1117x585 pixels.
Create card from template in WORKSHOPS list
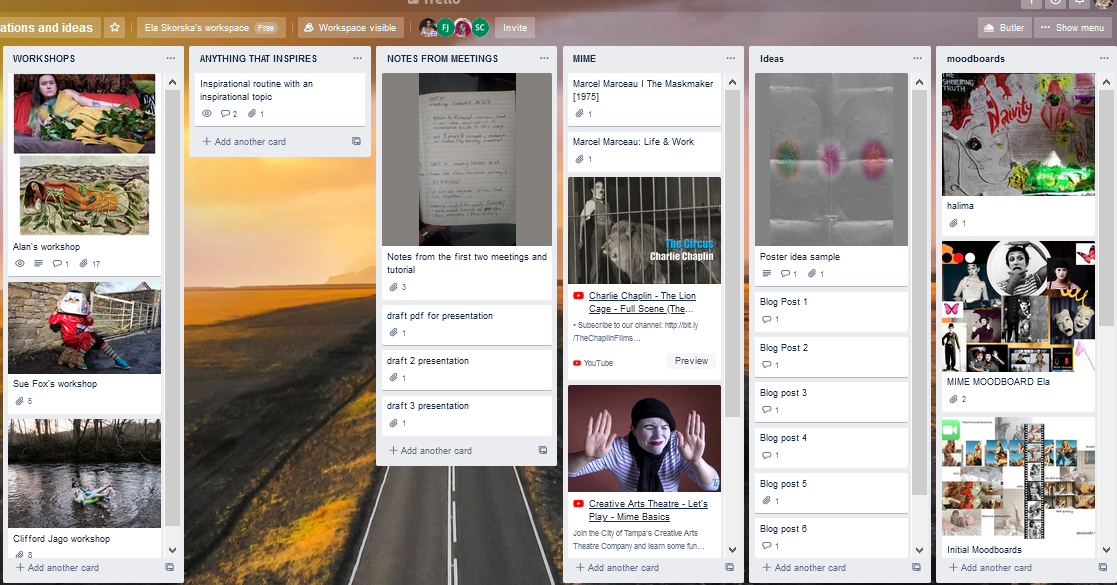pos(169,567)
